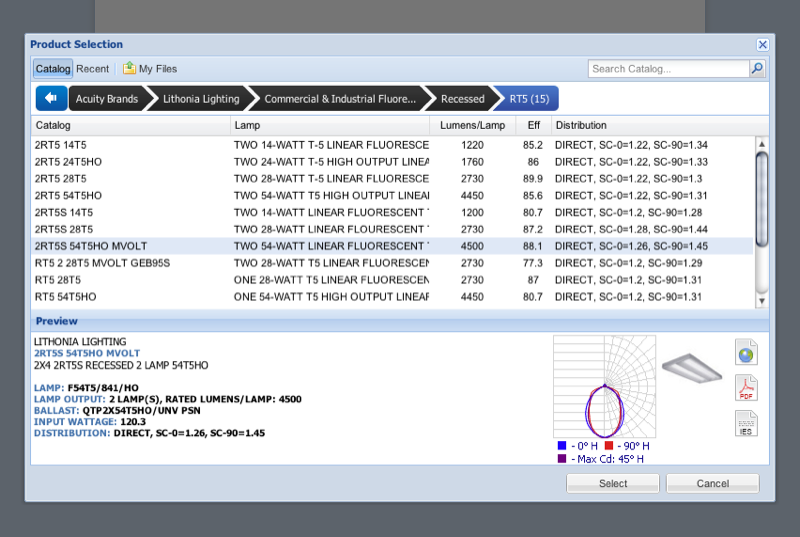Click the 88.1 efficiency value
This screenshot has height=537, width=800.
533,246
